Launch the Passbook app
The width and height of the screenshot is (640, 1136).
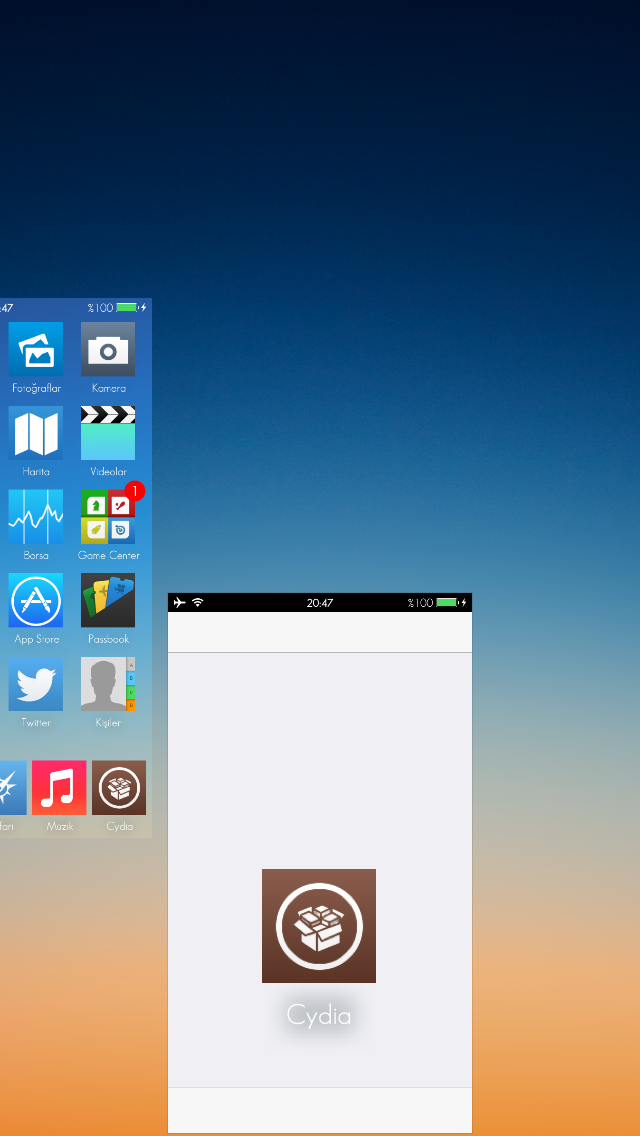[x=108, y=600]
